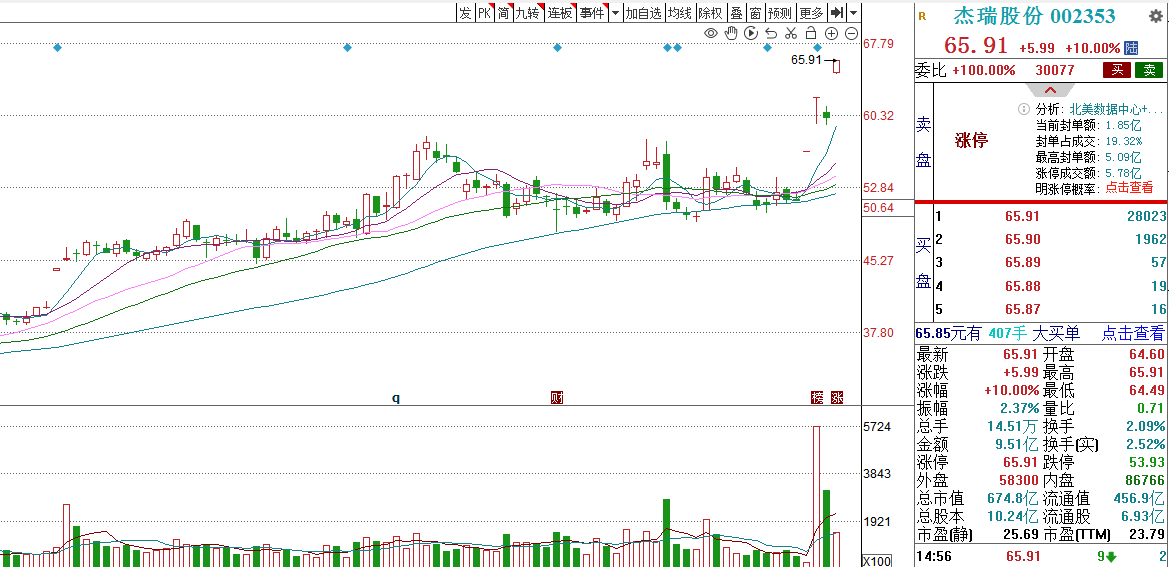This screenshot has height=567, width=1169.
Task: Select the hand pan tool
Action: pos(731,33)
